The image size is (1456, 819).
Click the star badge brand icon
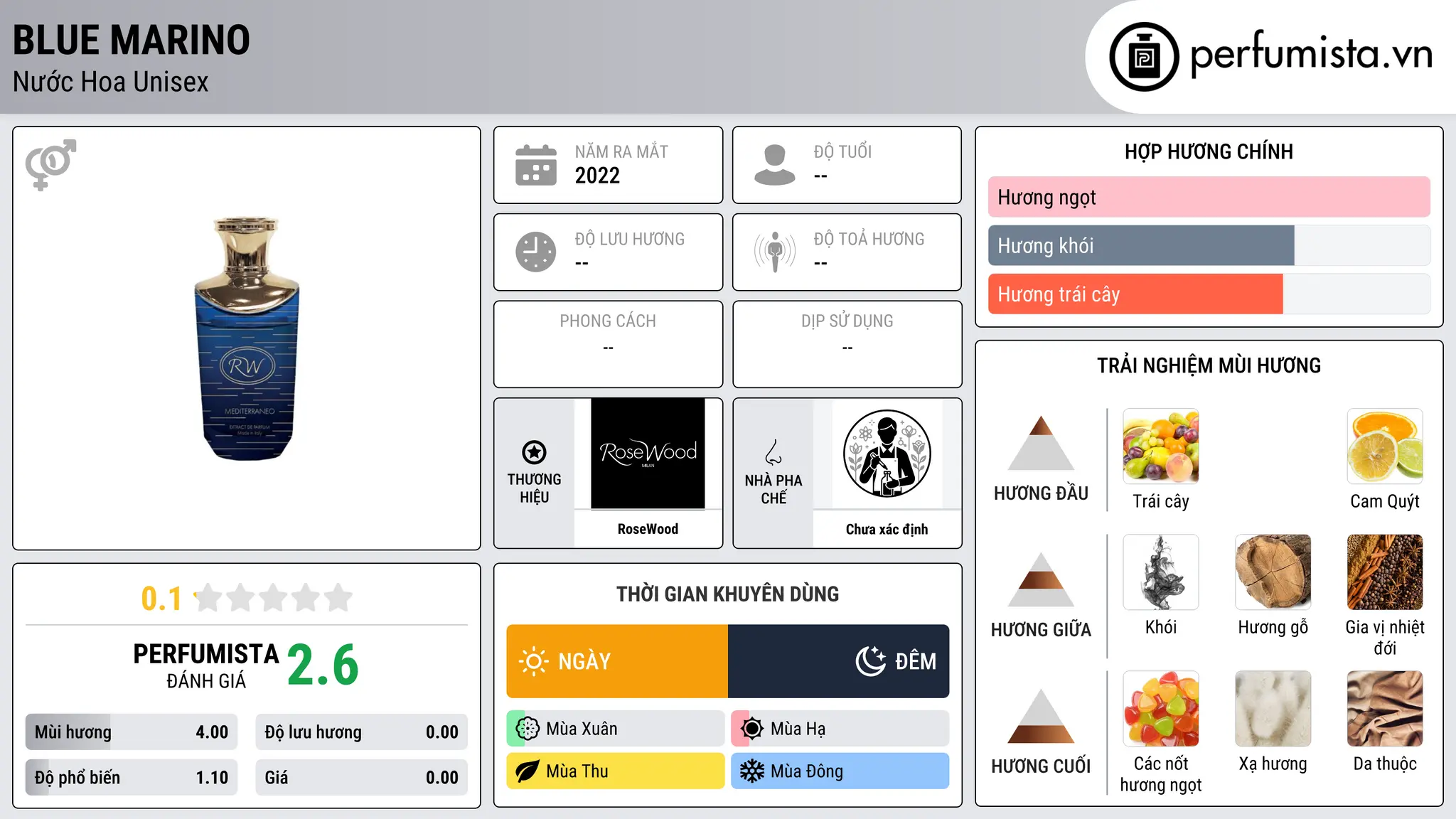tap(534, 452)
